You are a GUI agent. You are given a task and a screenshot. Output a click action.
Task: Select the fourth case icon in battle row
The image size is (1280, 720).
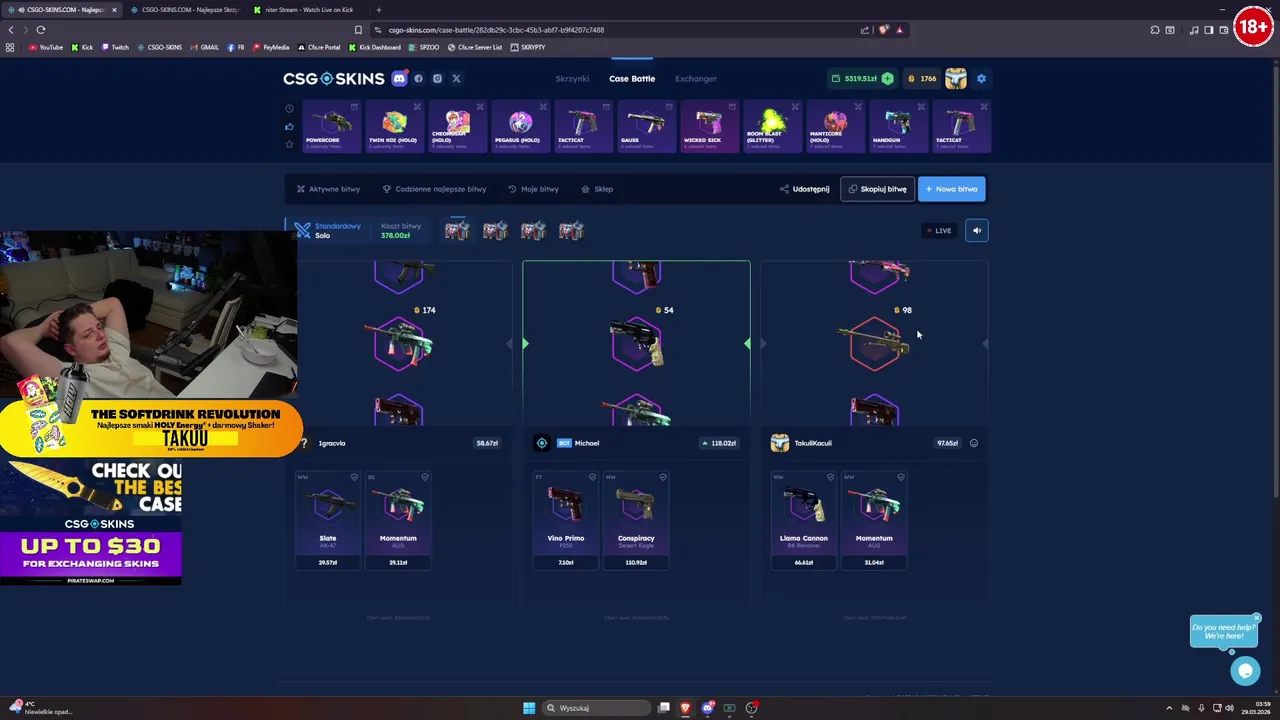[571, 231]
